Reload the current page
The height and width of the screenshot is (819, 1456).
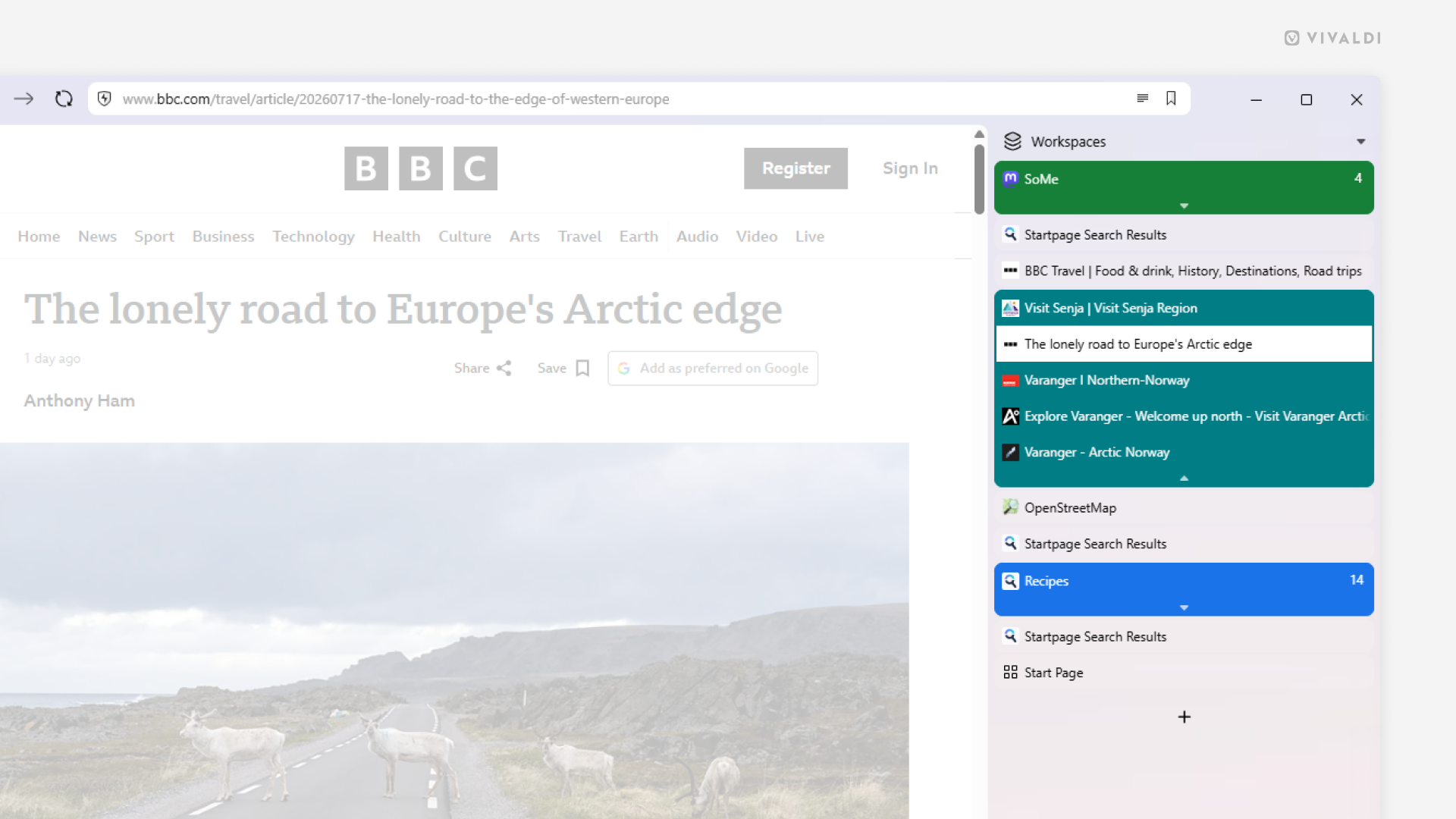pos(64,99)
